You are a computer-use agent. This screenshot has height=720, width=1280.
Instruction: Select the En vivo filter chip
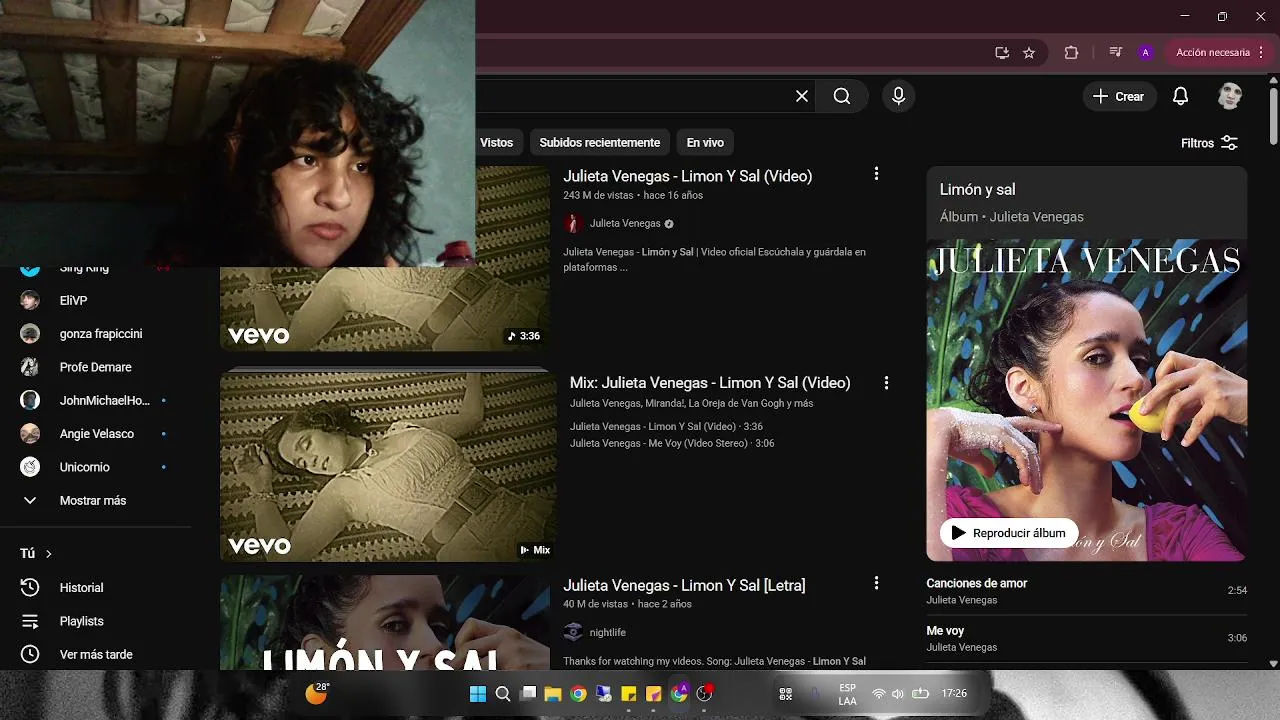click(x=705, y=143)
